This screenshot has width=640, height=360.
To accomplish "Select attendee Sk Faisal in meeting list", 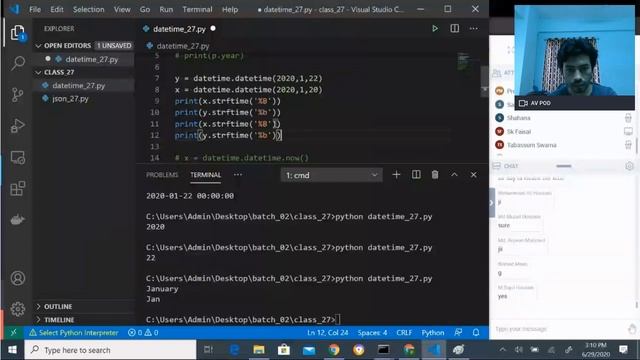I will (x=518, y=131).
